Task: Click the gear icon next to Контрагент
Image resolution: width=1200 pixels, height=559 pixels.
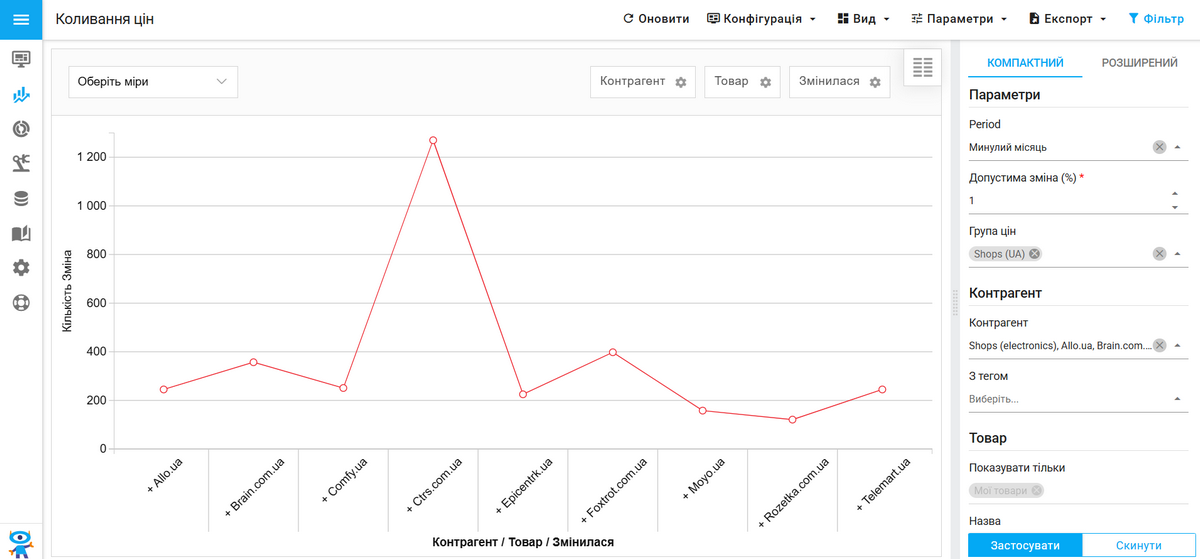Action: pyautogui.click(x=681, y=82)
